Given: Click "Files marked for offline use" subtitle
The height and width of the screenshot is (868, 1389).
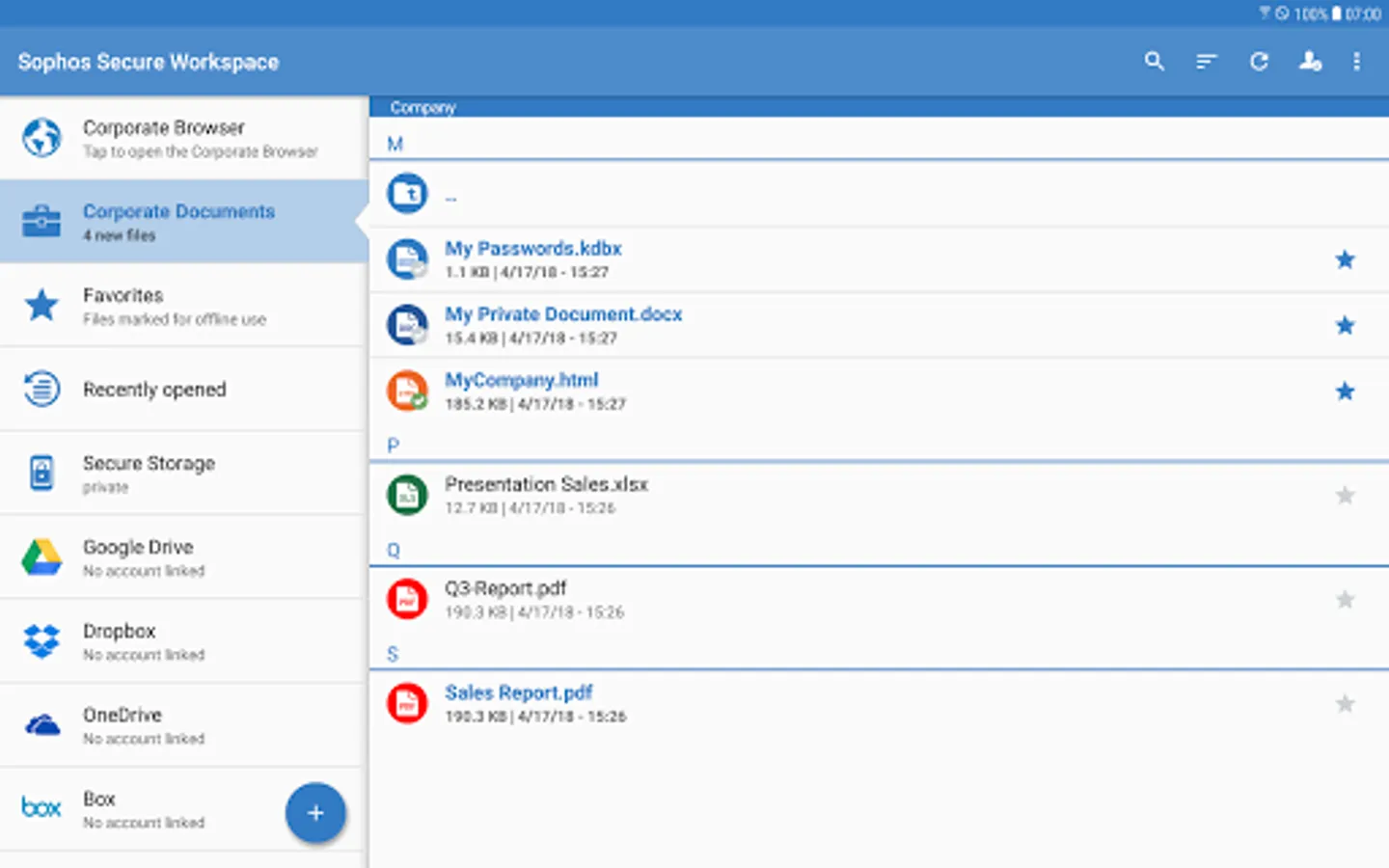Looking at the screenshot, I should point(175,319).
